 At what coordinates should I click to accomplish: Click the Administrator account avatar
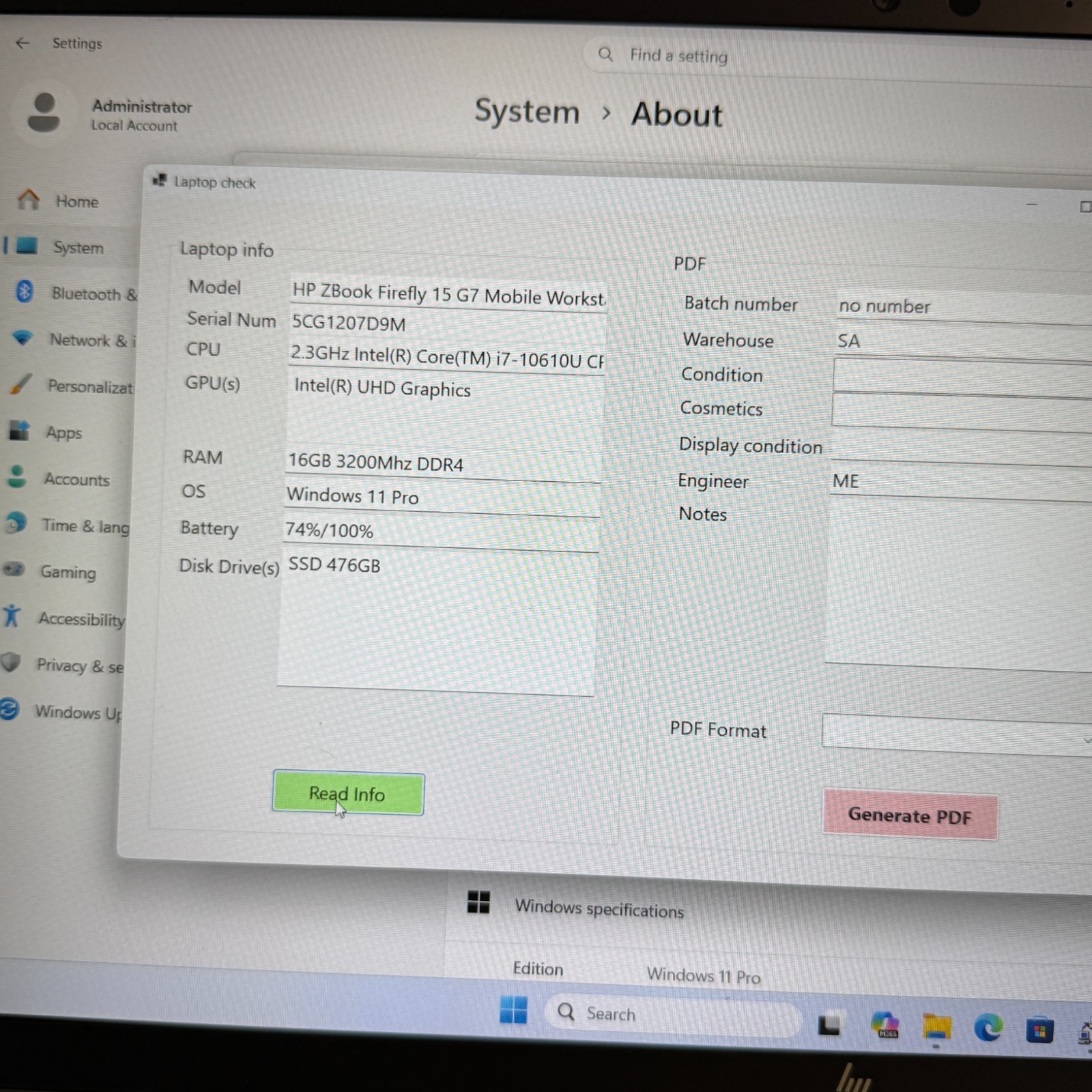[x=44, y=112]
